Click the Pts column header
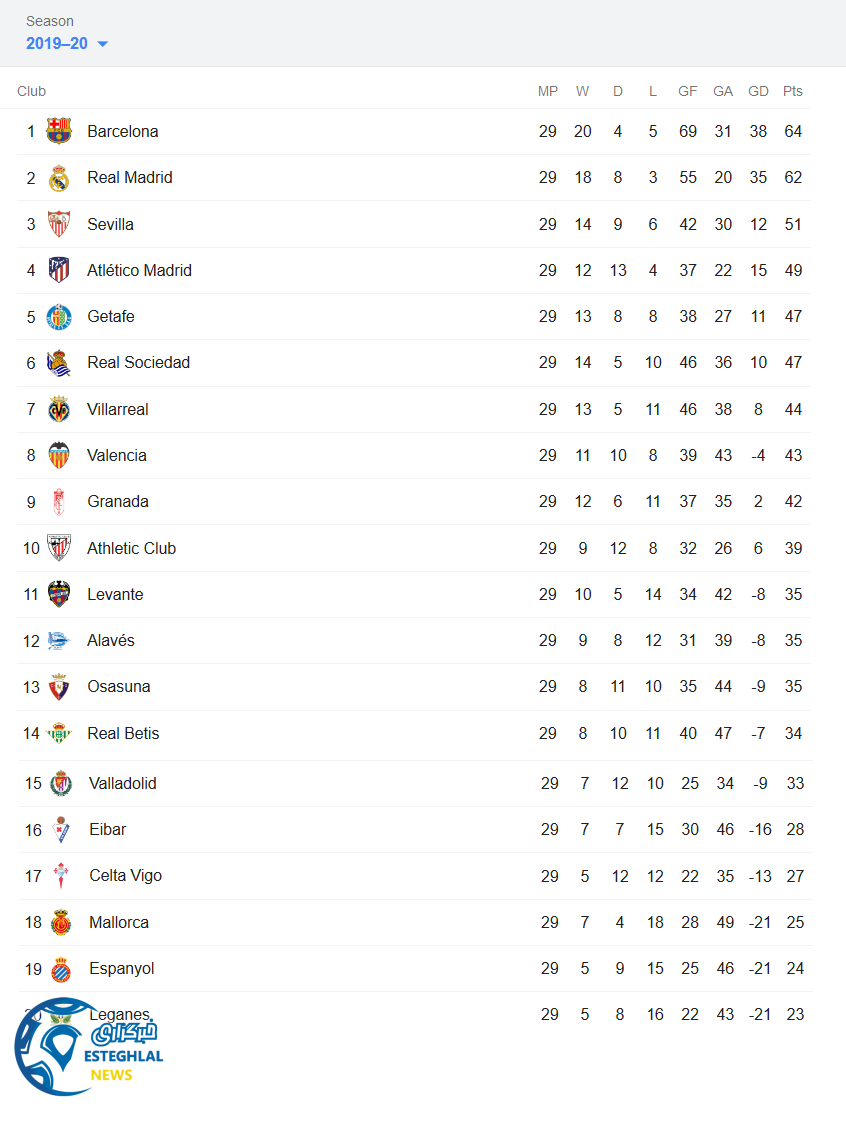This screenshot has height=1121, width=846. [x=793, y=91]
